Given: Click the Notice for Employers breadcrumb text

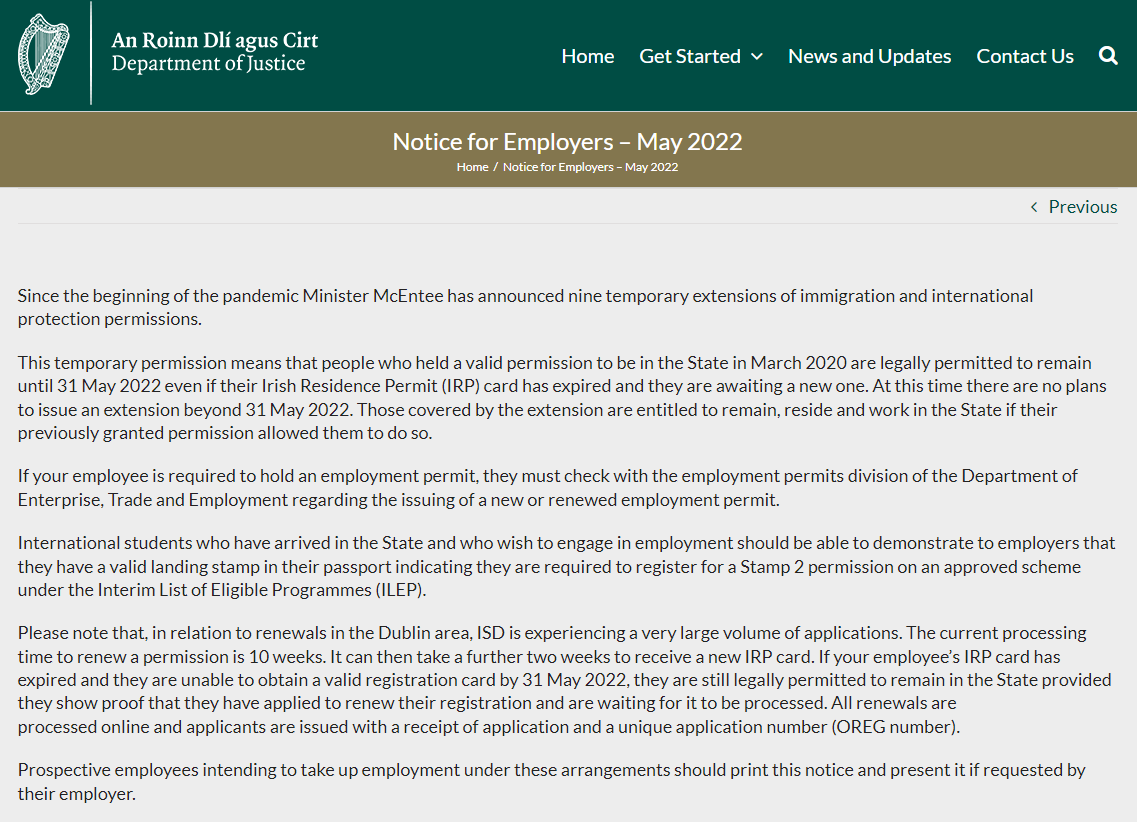Looking at the screenshot, I should [590, 167].
